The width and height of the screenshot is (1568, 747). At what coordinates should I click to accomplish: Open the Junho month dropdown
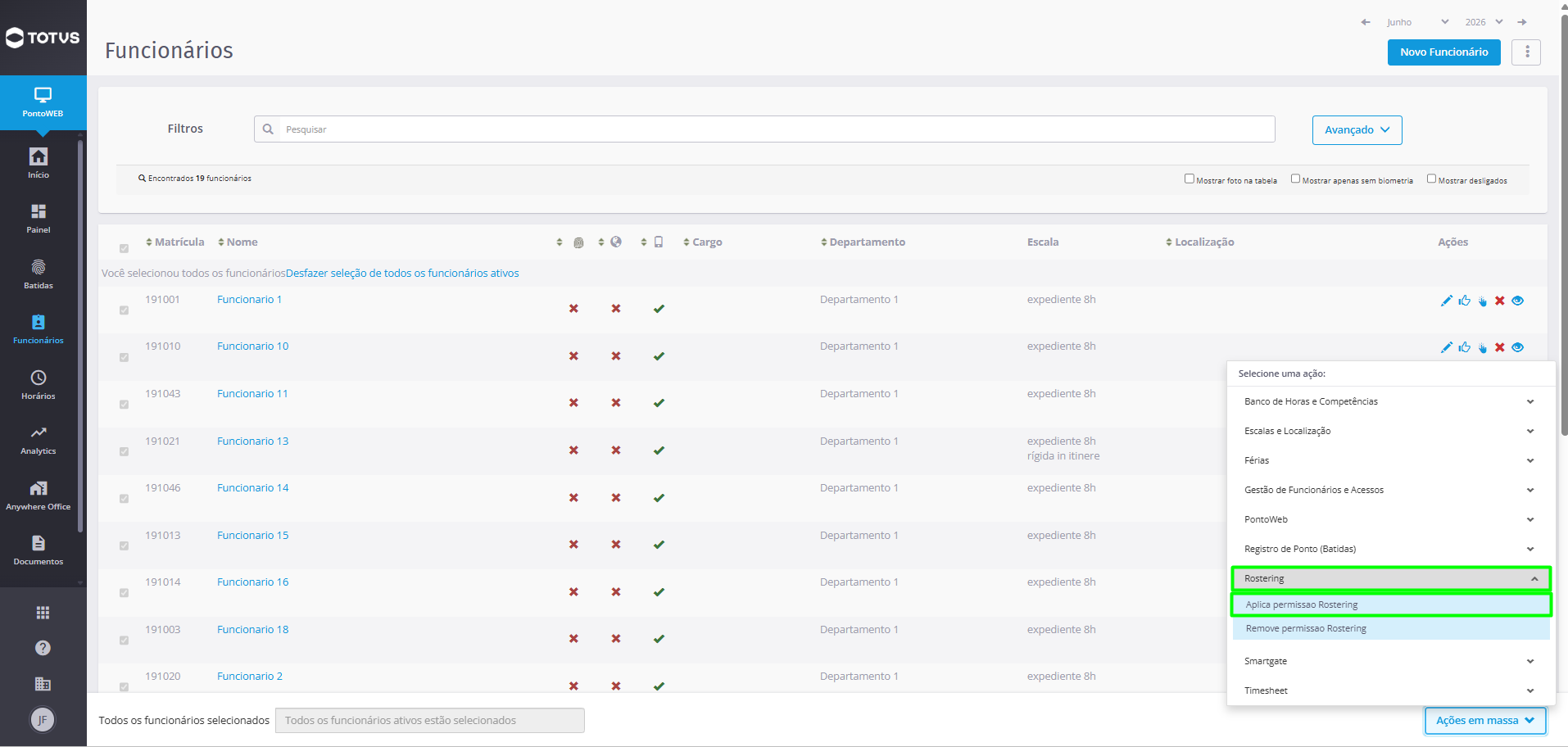click(x=1417, y=22)
